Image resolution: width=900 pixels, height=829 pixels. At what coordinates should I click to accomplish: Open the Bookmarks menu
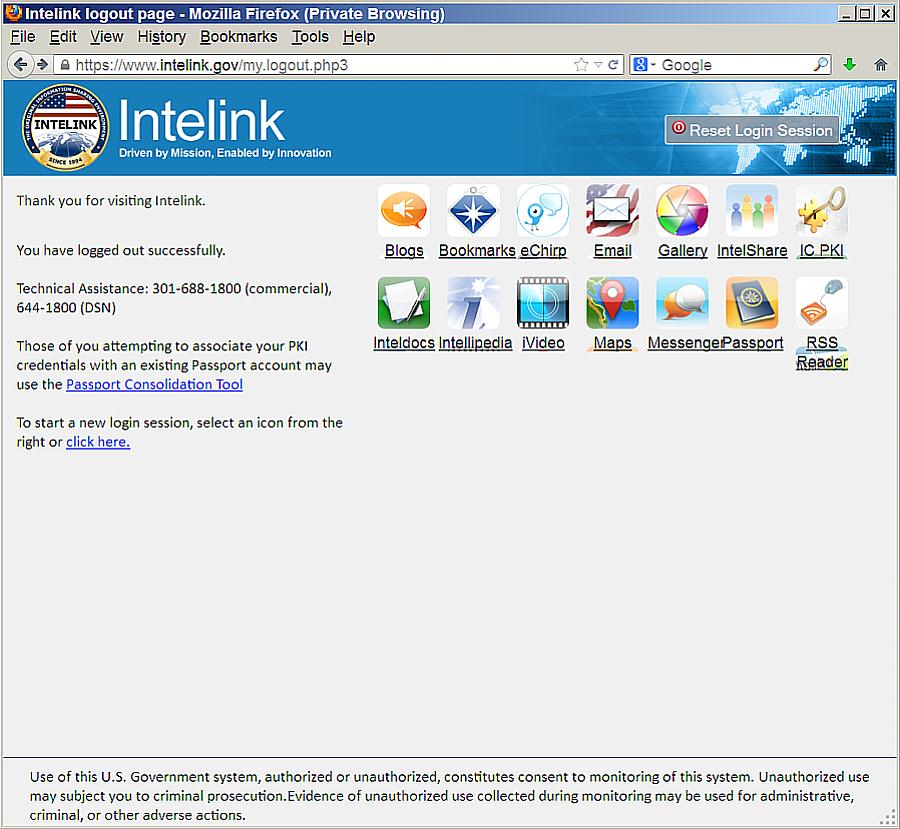pos(238,37)
